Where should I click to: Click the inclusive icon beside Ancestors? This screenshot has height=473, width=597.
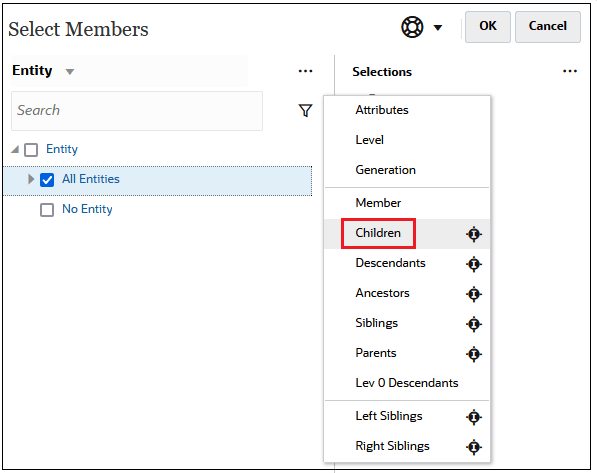point(474,294)
